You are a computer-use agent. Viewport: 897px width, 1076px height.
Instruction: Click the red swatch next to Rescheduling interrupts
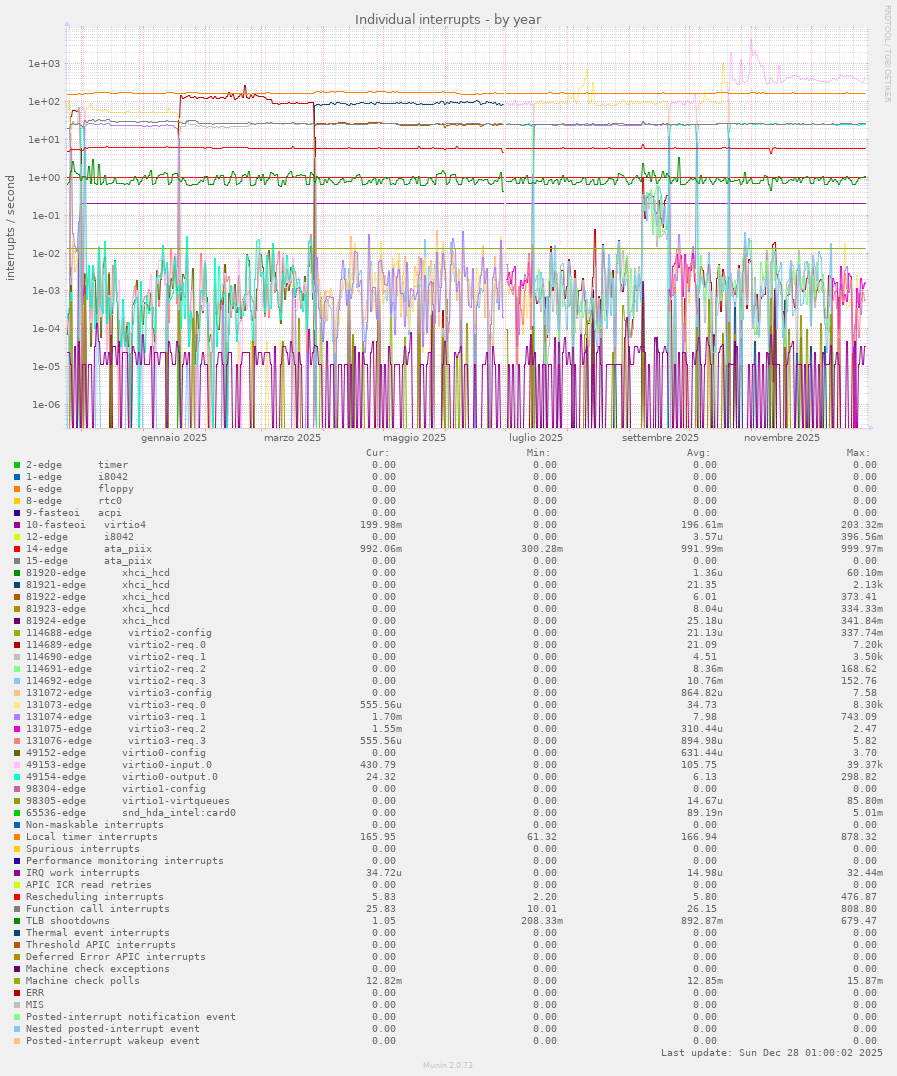(17, 897)
